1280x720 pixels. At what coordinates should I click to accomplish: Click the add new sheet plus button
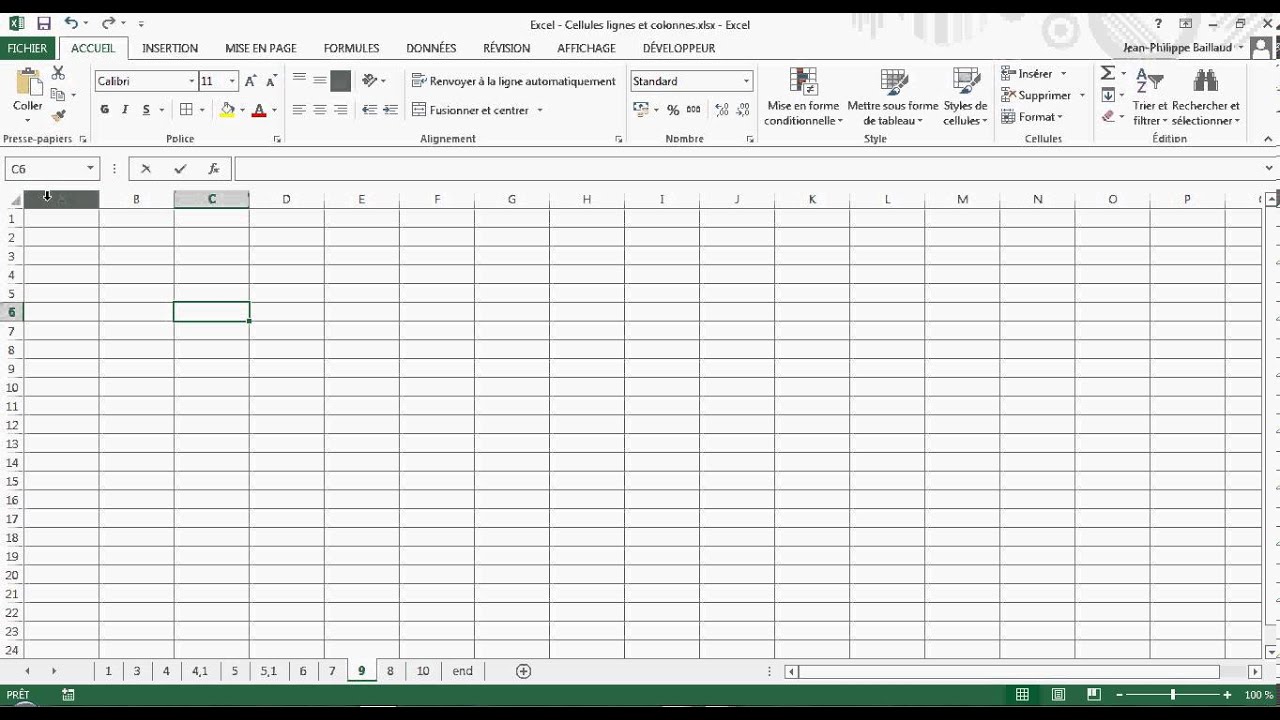tap(523, 671)
